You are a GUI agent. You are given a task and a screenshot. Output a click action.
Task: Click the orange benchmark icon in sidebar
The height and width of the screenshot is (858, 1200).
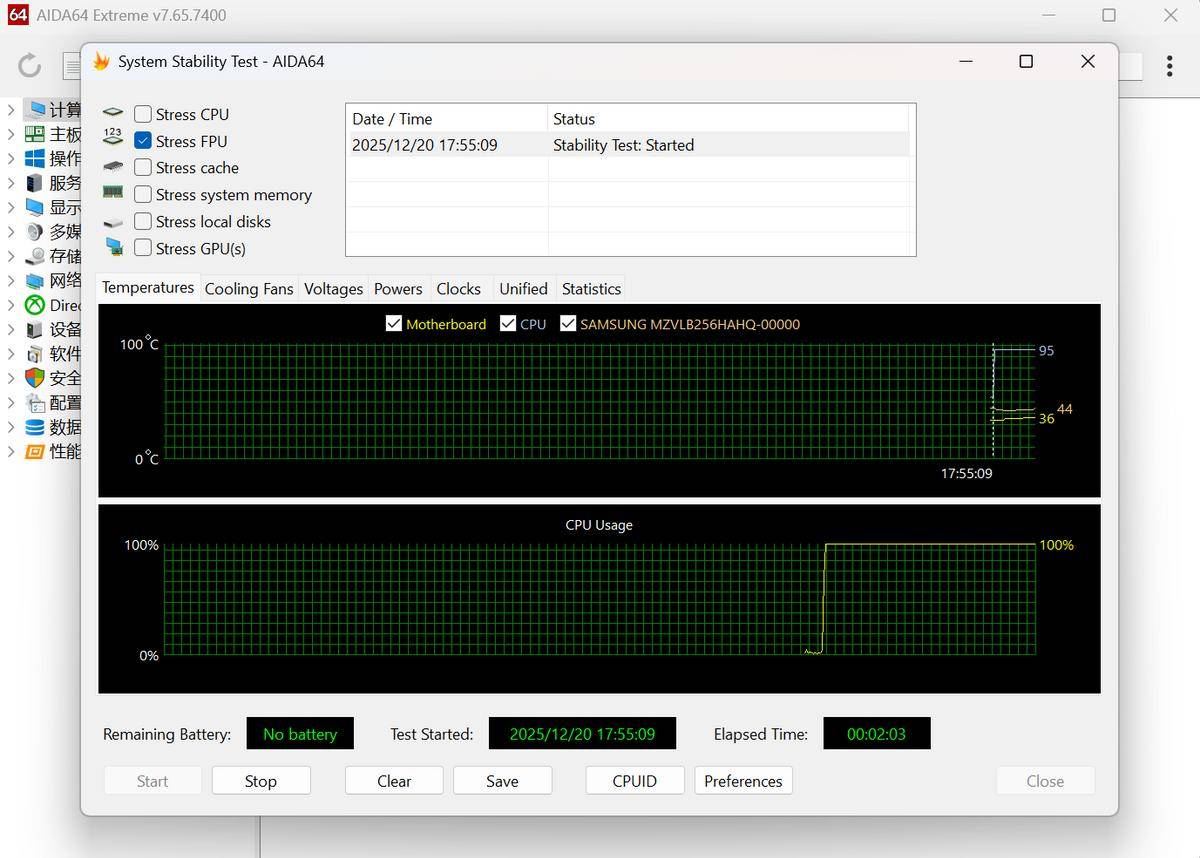(x=35, y=451)
